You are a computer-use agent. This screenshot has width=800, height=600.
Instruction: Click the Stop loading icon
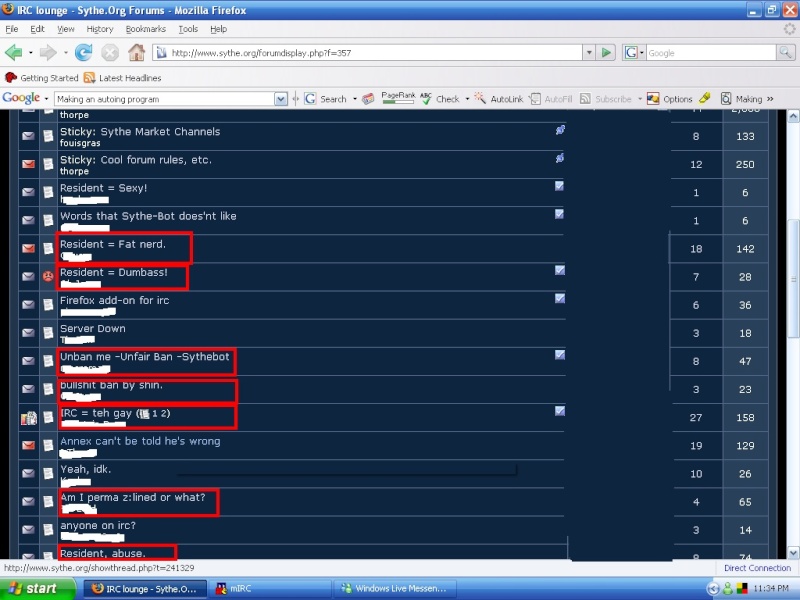click(110, 53)
